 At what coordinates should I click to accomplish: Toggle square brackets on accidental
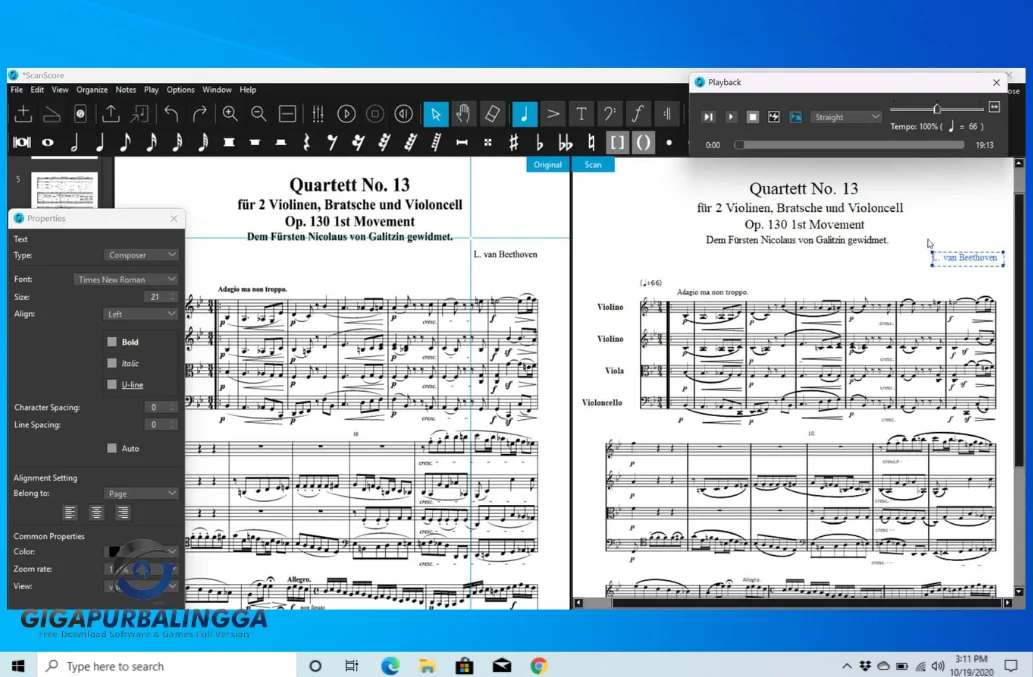pos(617,142)
